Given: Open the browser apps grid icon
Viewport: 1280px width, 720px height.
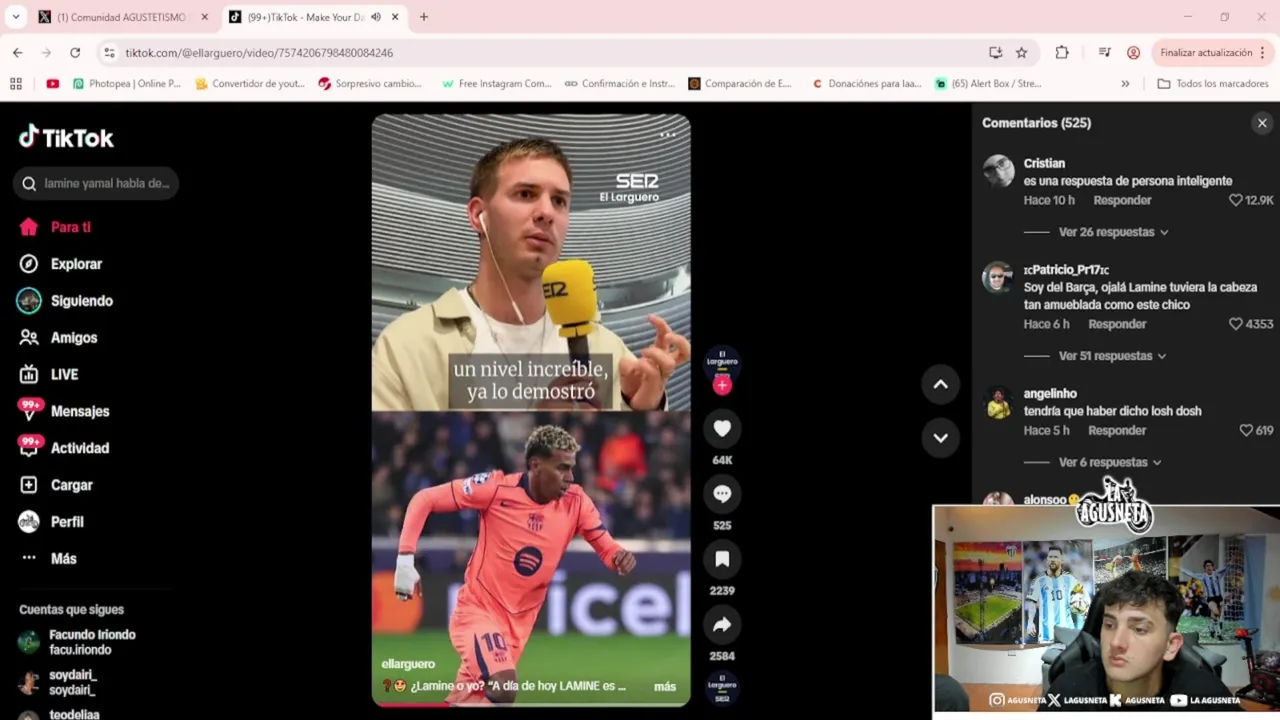Looking at the screenshot, I should [16, 84].
